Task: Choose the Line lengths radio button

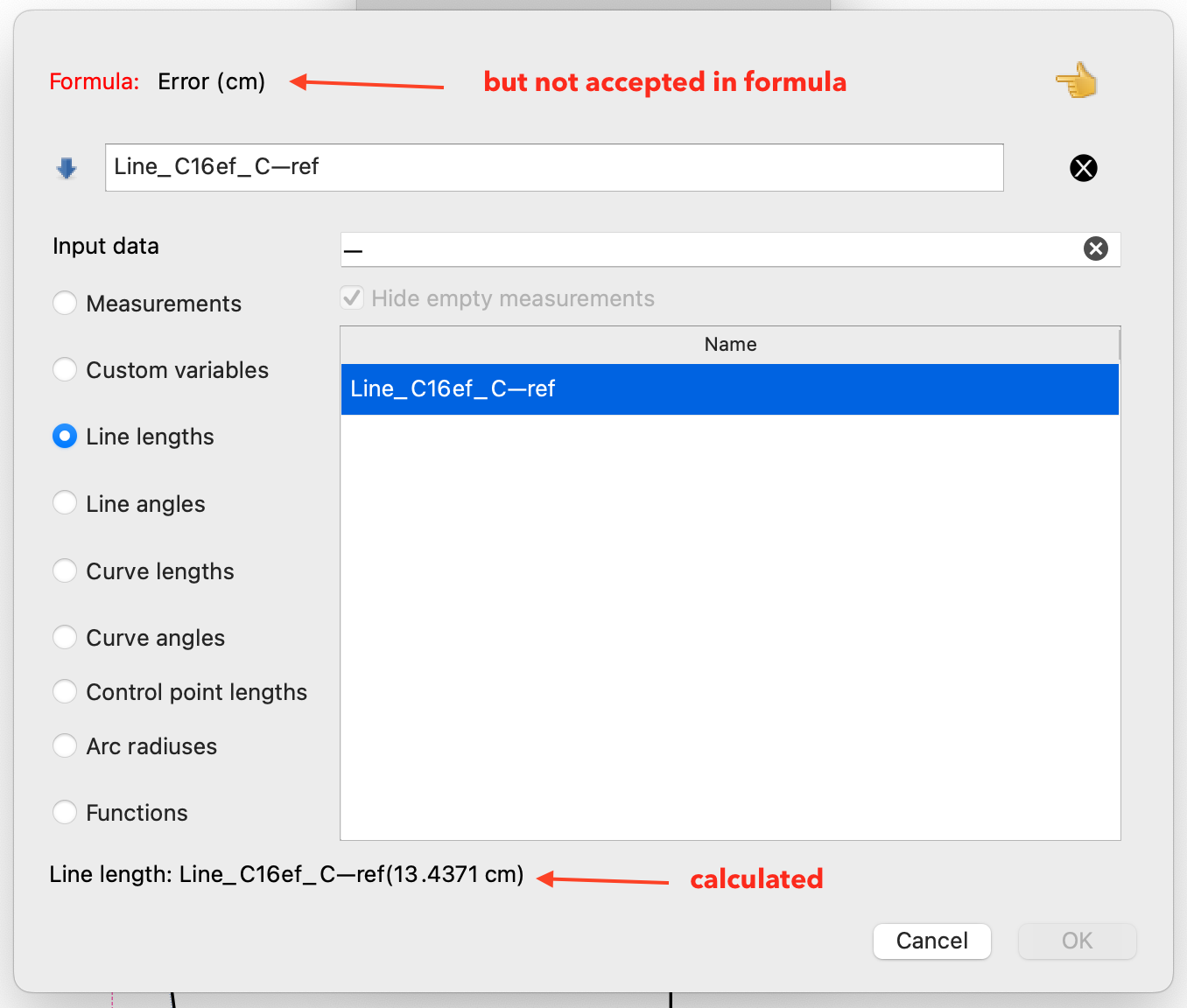Action: click(x=65, y=437)
